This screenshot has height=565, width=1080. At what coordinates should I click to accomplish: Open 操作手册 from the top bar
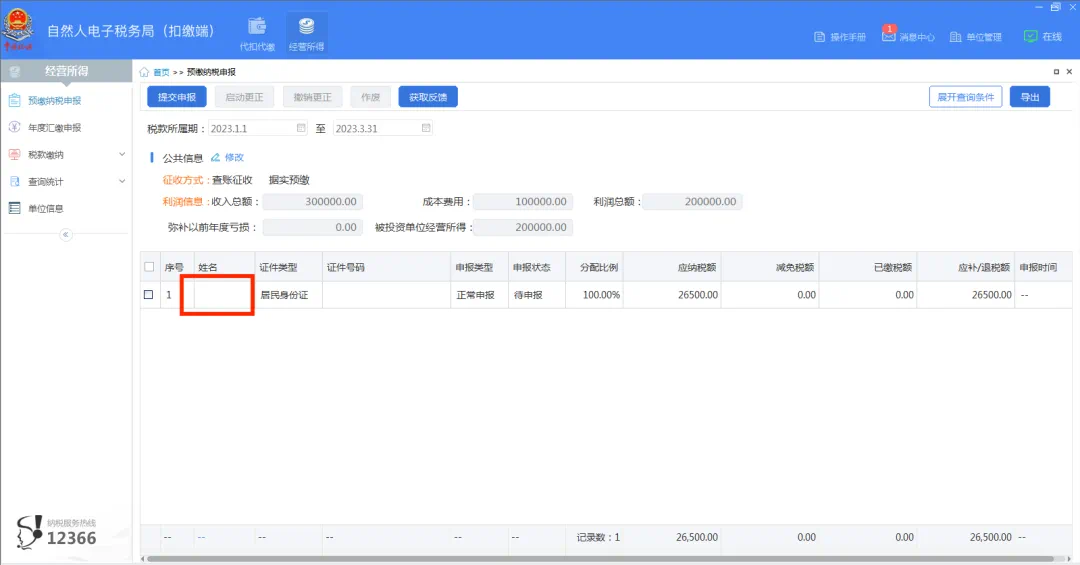pos(840,37)
